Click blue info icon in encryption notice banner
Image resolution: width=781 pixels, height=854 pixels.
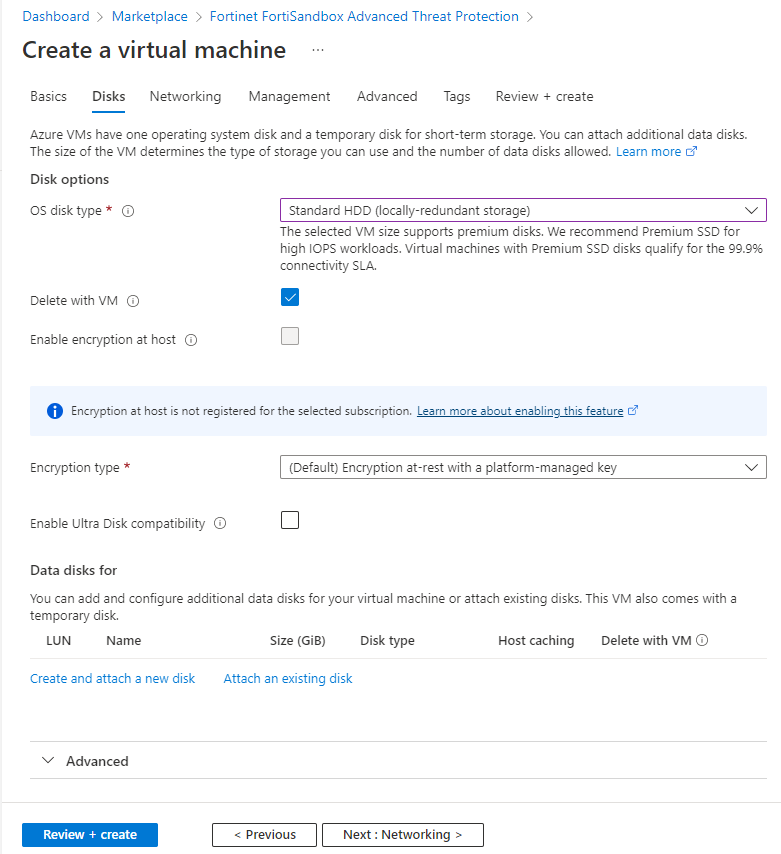pyautogui.click(x=55, y=411)
